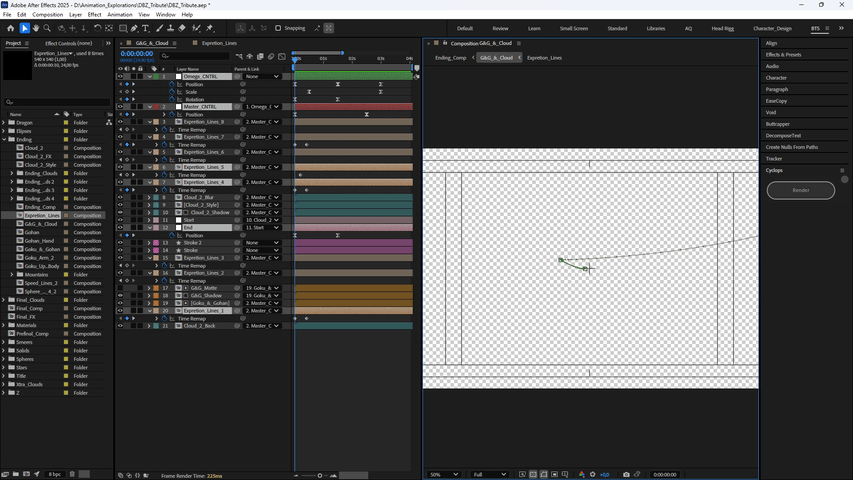Toggle the Position stopwatch under Omega_CNTRL

pyautogui.click(x=172, y=84)
